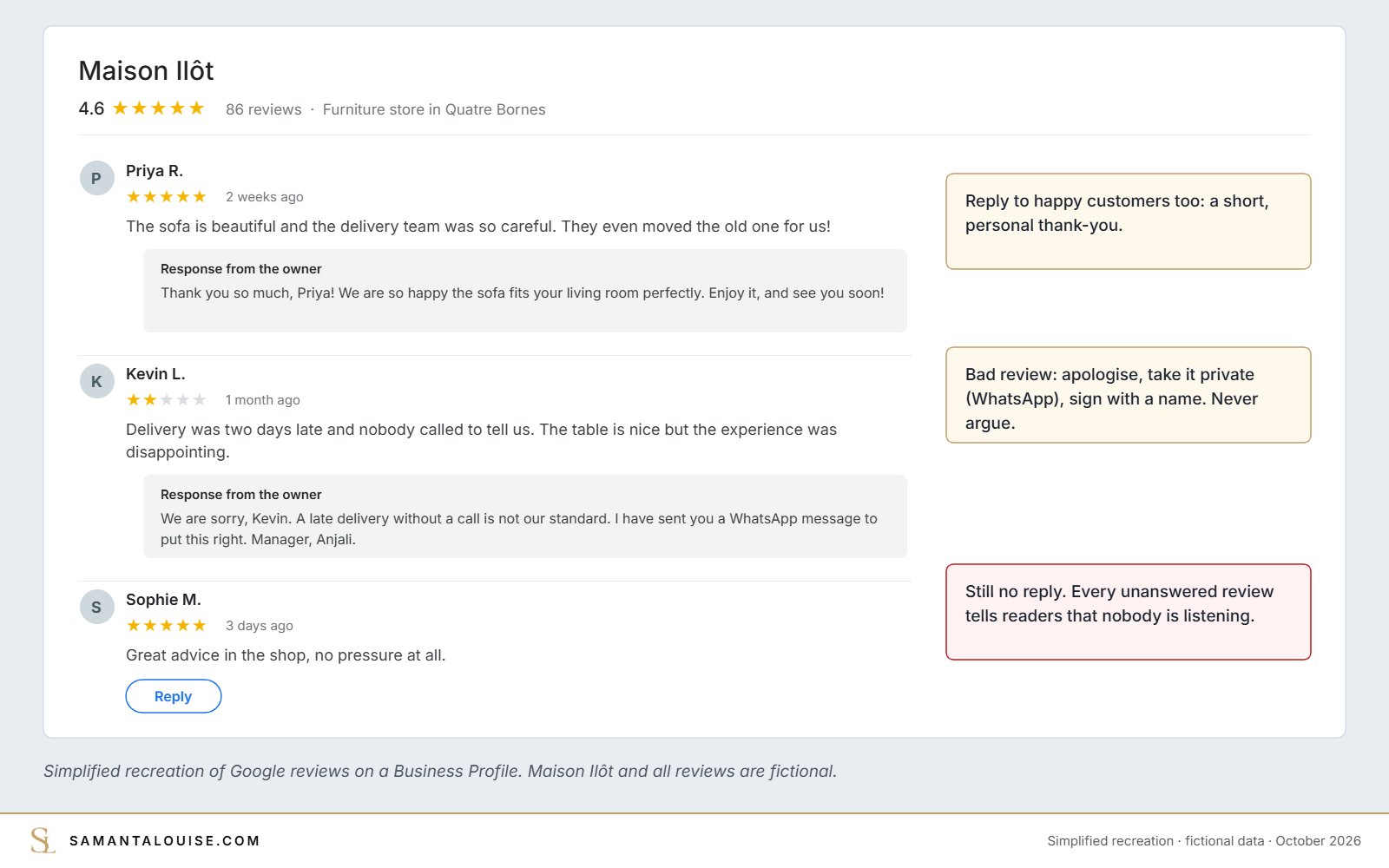Open Priya R.'s profile avatar
Screen dimensions: 1389x868
pyautogui.click(x=96, y=178)
